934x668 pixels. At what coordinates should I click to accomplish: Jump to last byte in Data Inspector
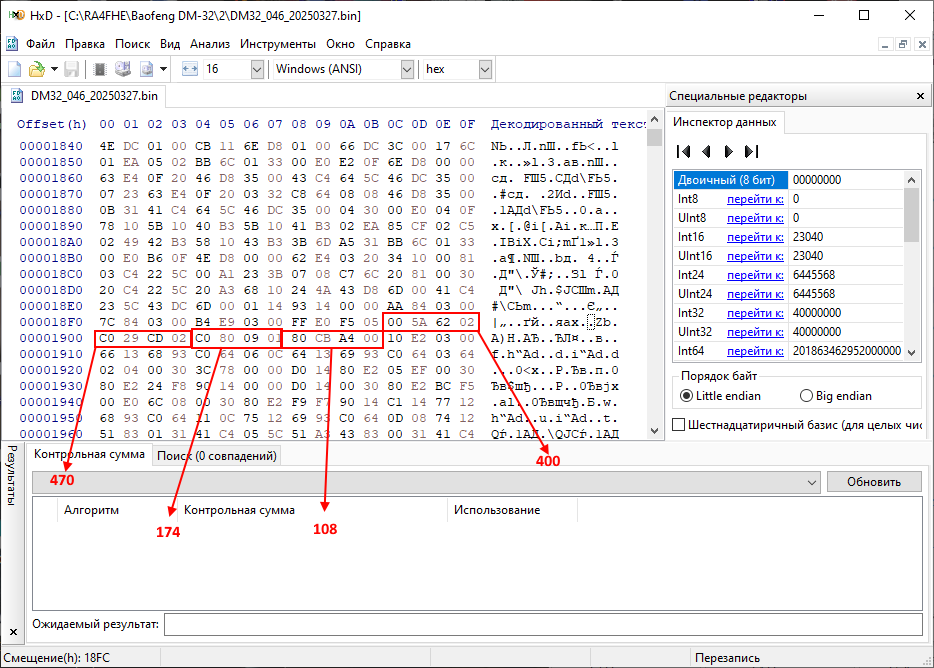751,151
